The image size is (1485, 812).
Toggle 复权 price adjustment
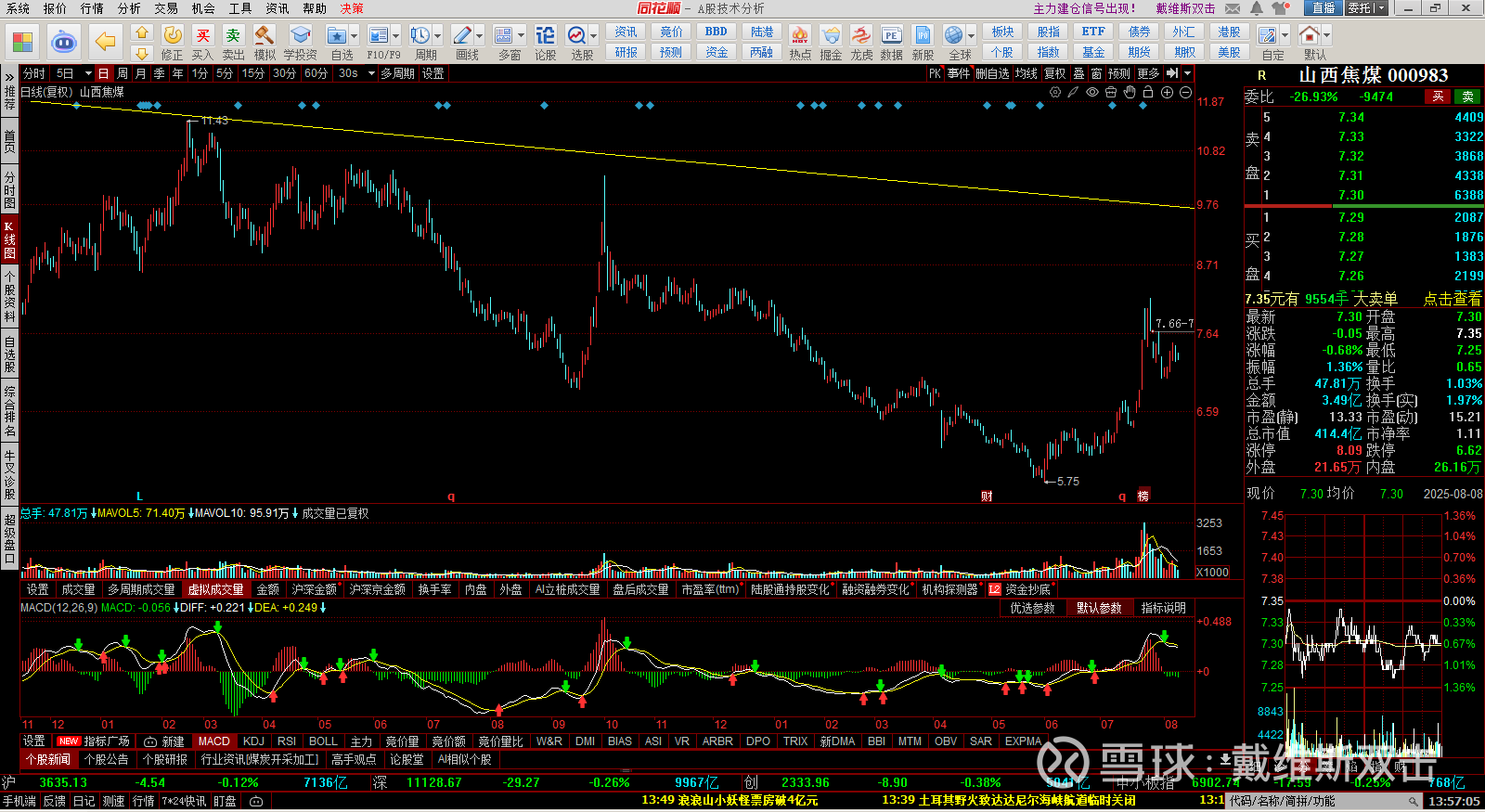[x=1055, y=73]
